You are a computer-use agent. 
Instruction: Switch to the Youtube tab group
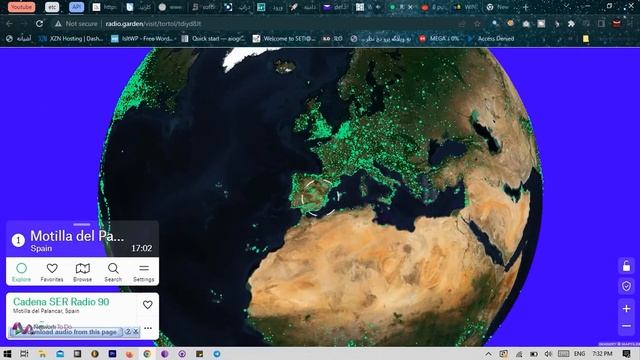coord(21,7)
